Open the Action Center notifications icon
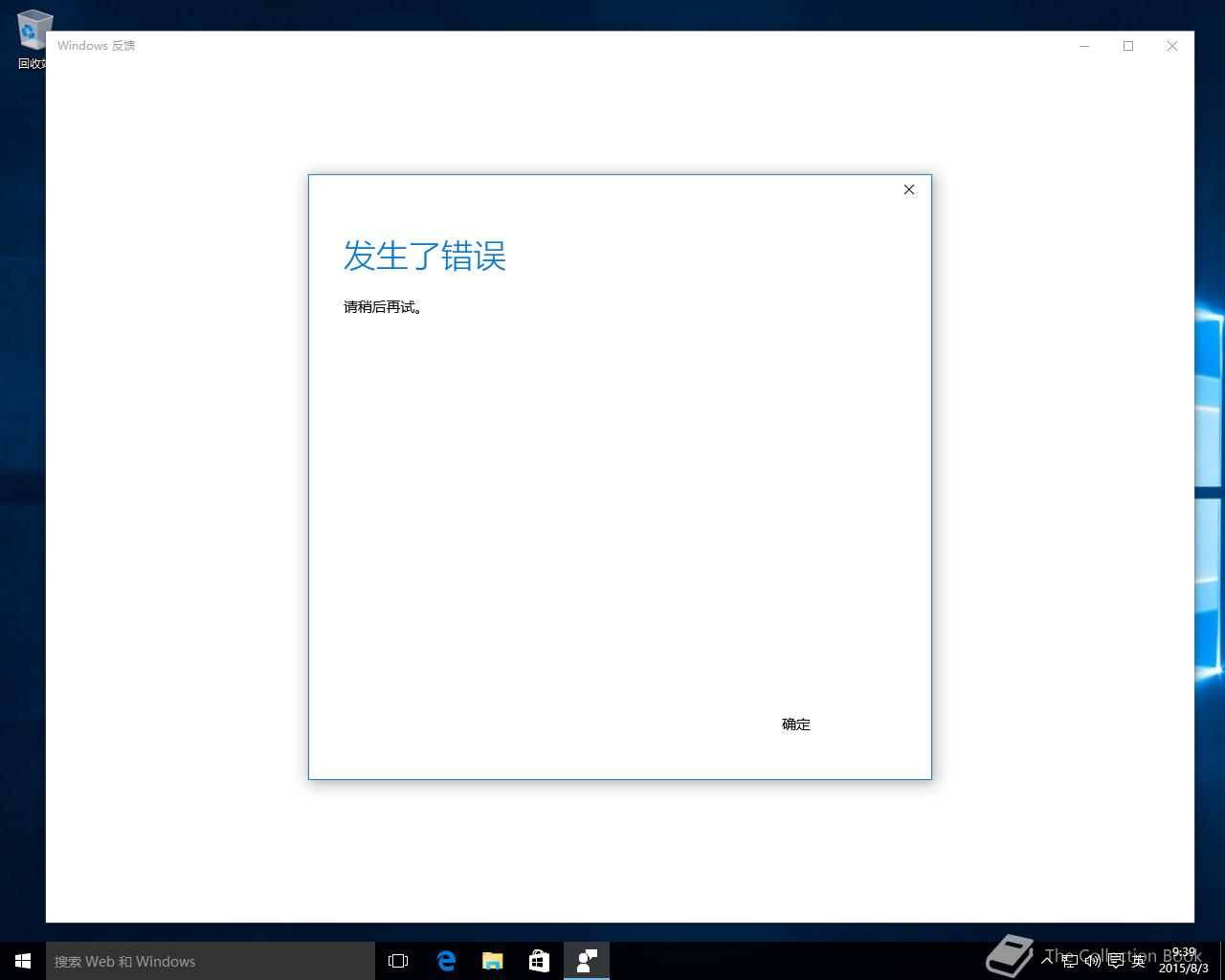This screenshot has height=980, width=1225. 1115,961
